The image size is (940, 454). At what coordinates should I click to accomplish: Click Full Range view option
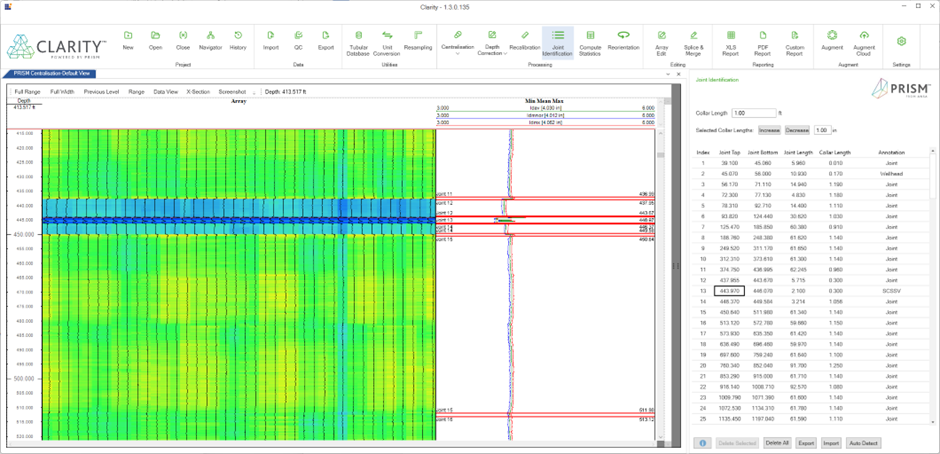tap(28, 92)
